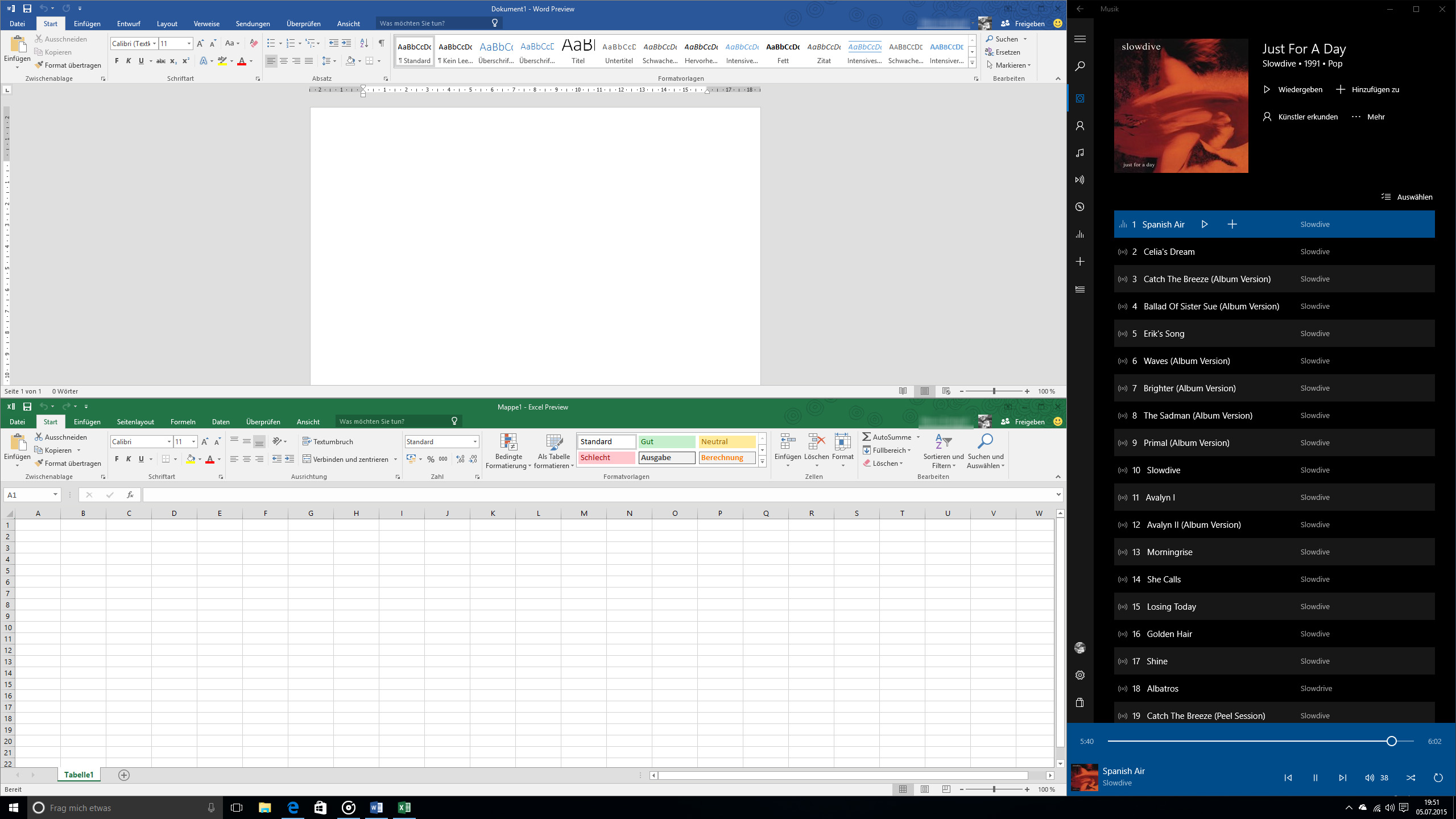Open Excel Name Box dropdown arrow

click(55, 495)
